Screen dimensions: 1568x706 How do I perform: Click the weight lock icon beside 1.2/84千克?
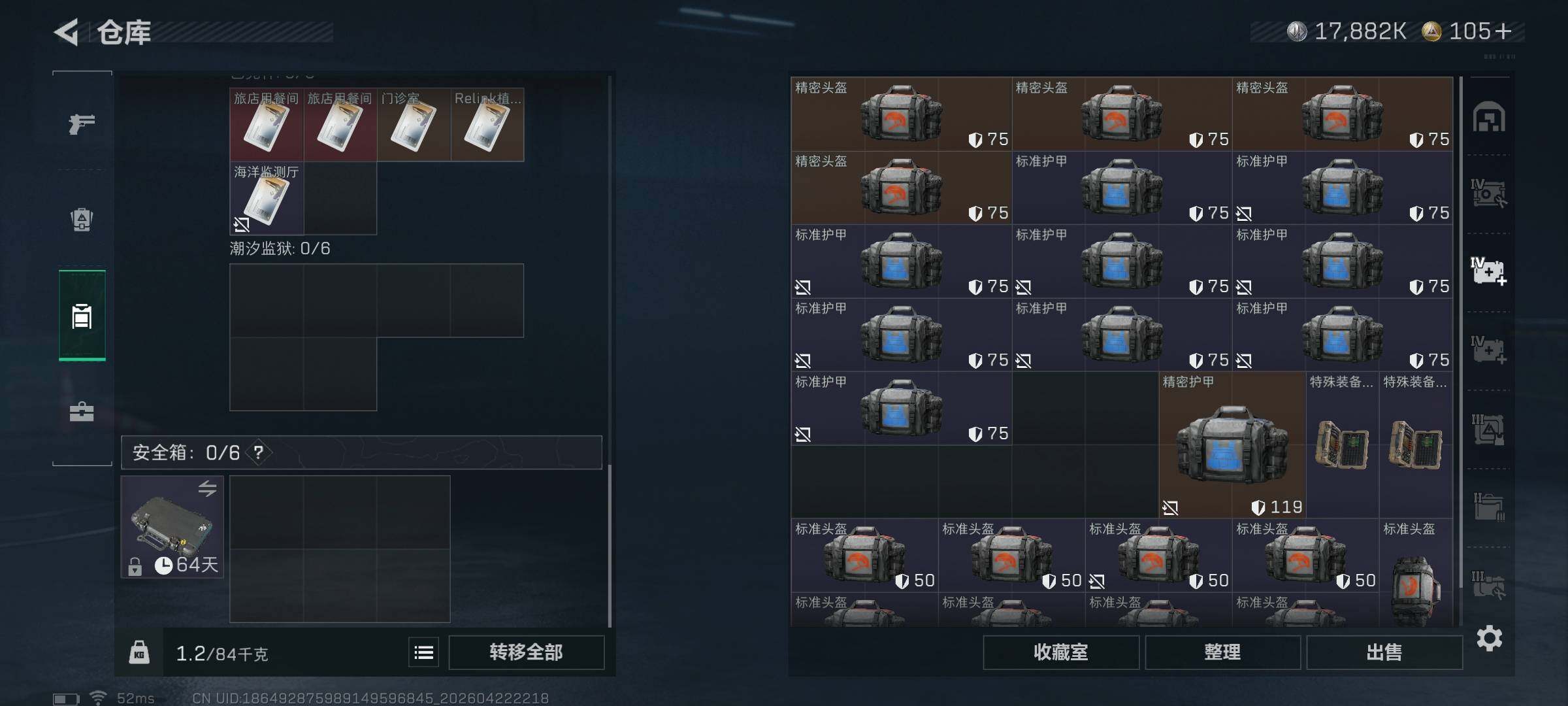pyautogui.click(x=139, y=652)
